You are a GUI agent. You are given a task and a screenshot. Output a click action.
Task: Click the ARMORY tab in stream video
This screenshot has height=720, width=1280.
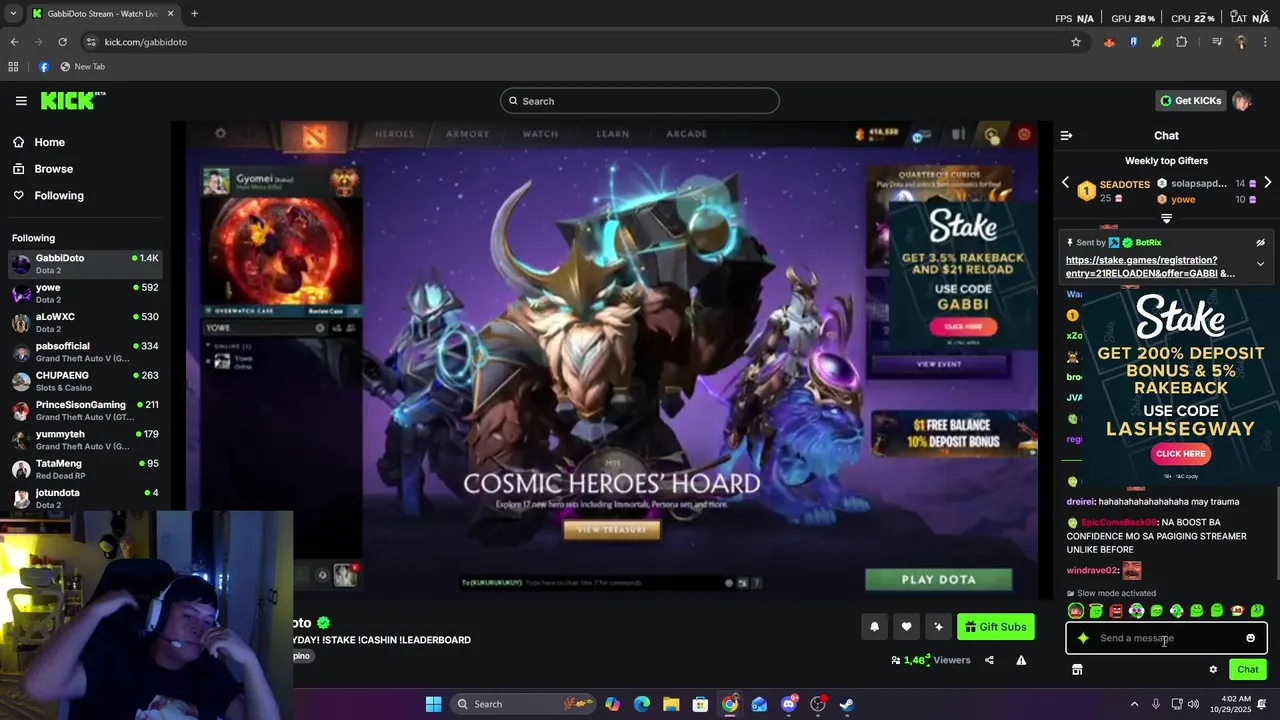point(468,134)
